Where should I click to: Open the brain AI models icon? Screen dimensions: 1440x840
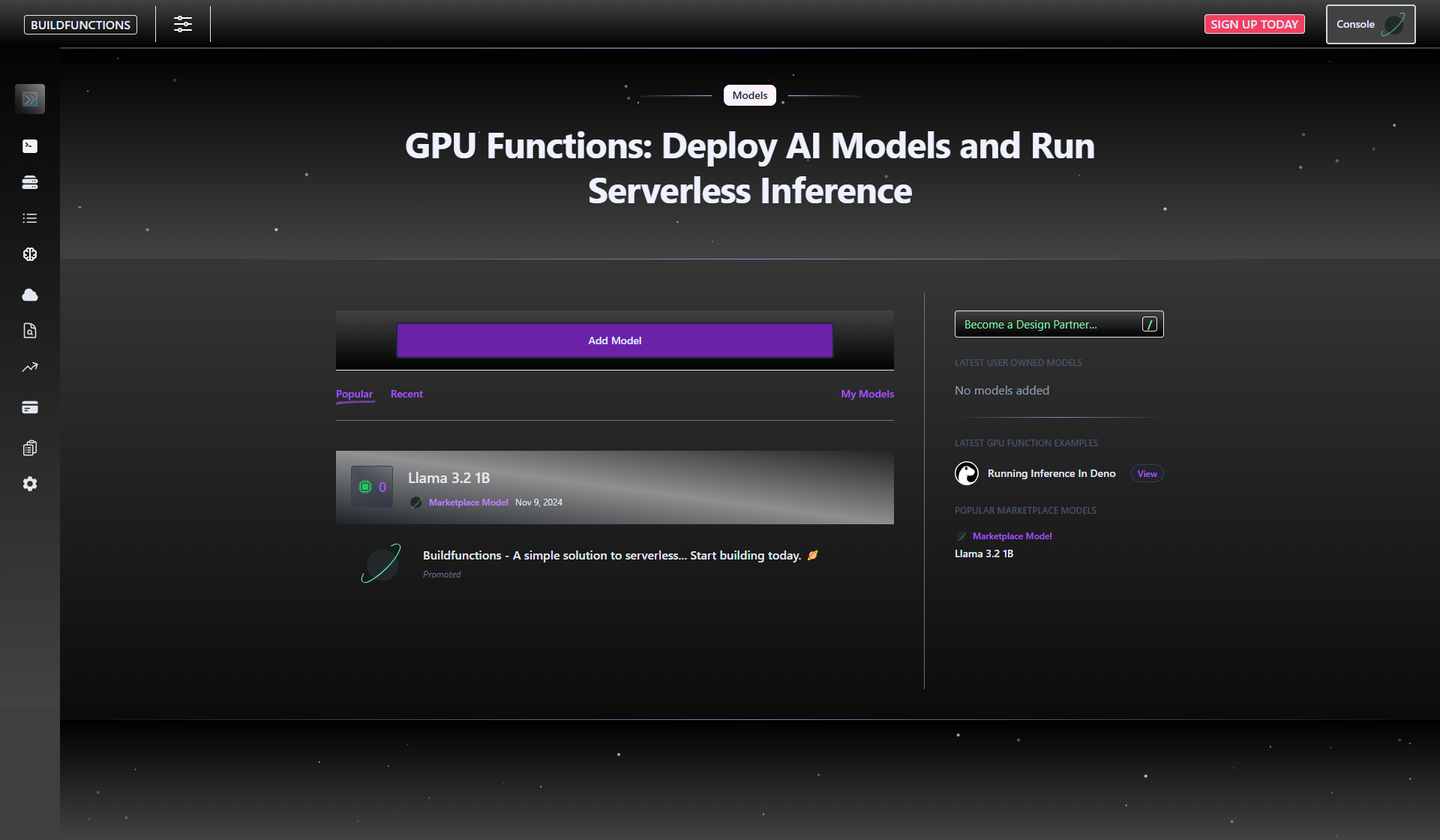[x=30, y=254]
